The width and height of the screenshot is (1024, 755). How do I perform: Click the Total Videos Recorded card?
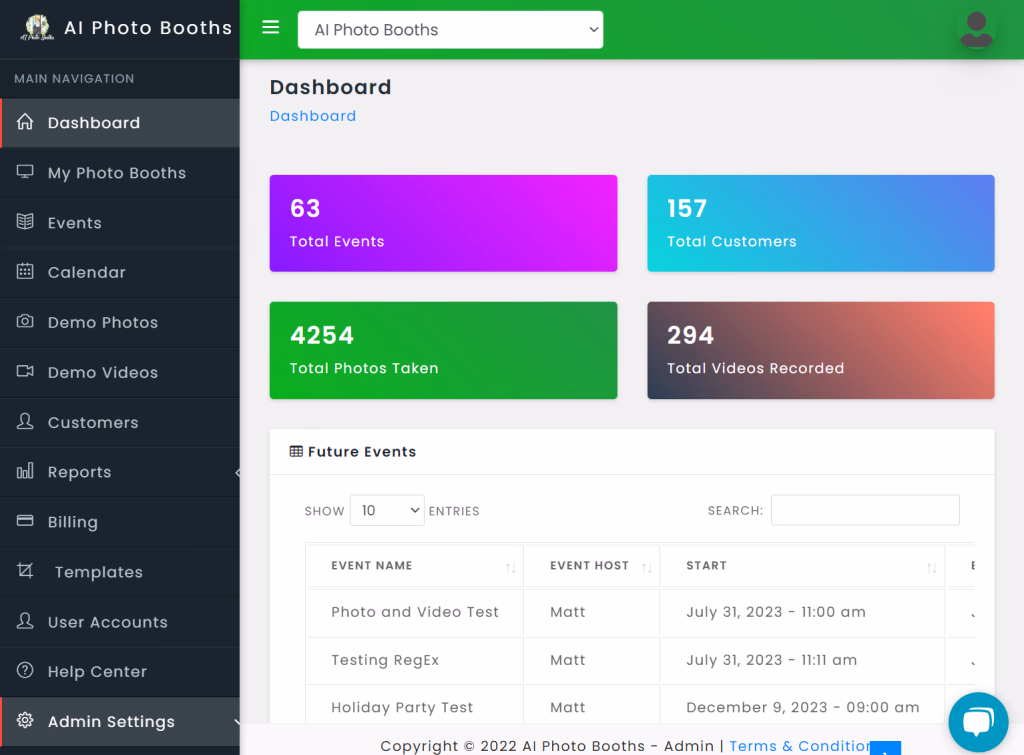click(821, 350)
